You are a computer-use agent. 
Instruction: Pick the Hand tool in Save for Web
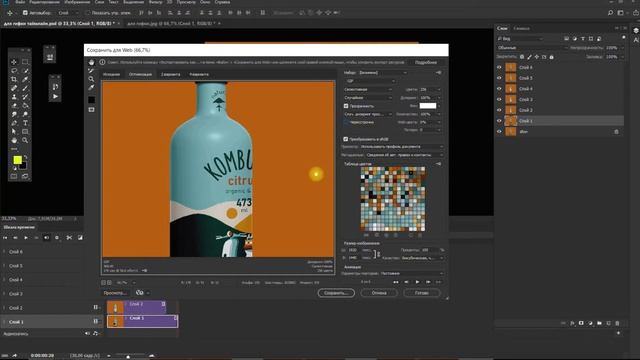click(91, 62)
